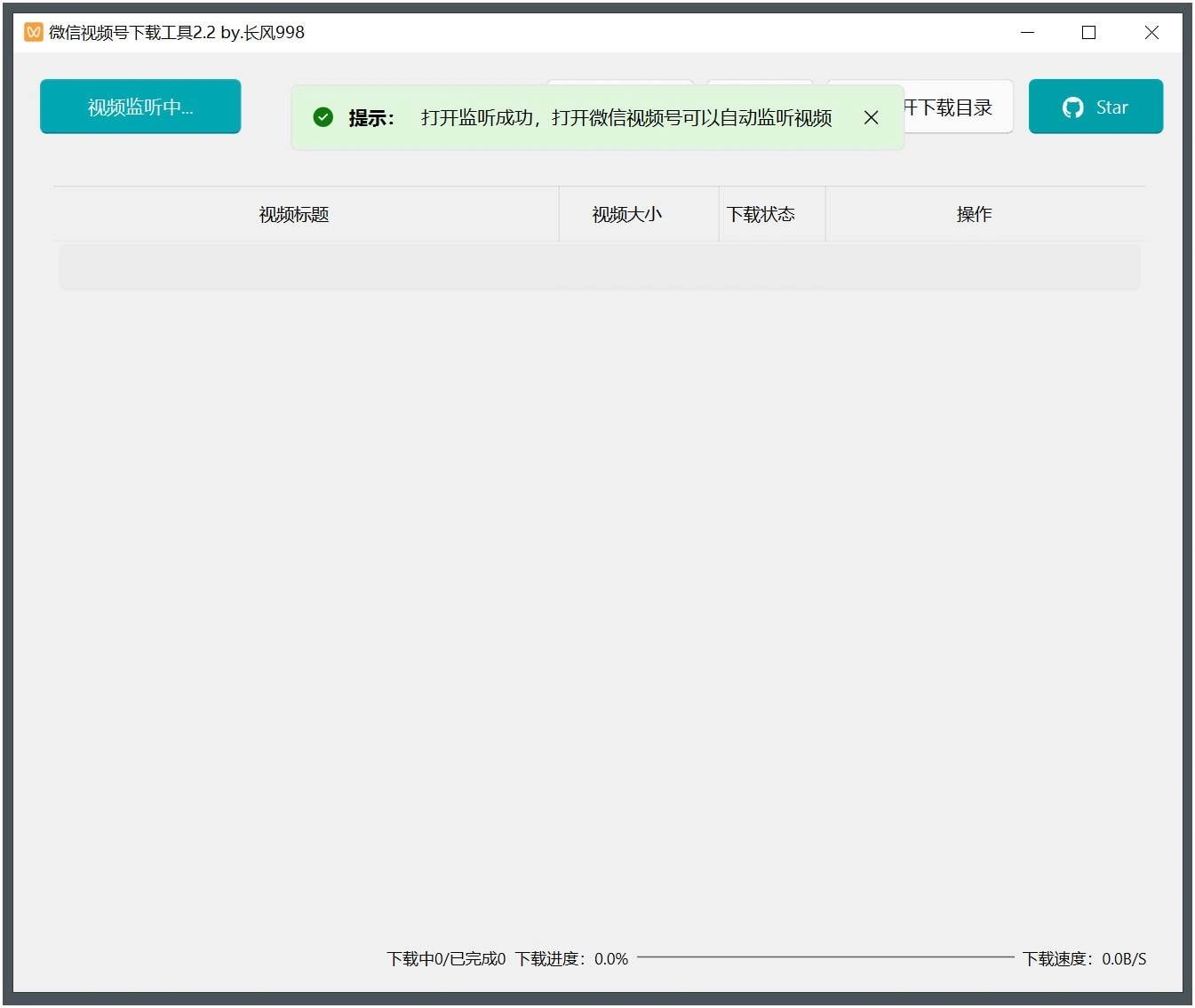Screen dimensions: 1195x1008
Task: Click the X to dismiss the listening success tip
Action: (871, 116)
